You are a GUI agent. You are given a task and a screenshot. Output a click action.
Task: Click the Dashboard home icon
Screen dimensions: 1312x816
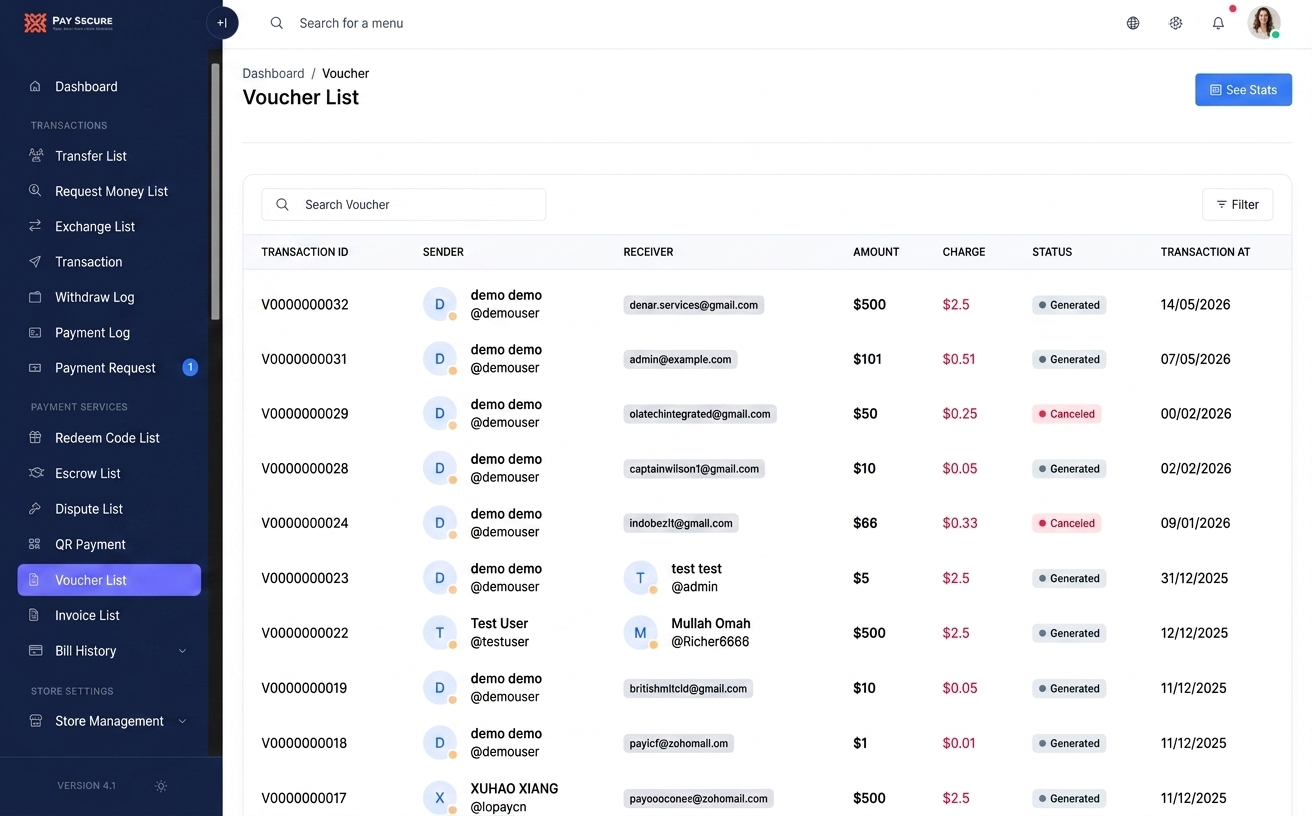tap(35, 87)
